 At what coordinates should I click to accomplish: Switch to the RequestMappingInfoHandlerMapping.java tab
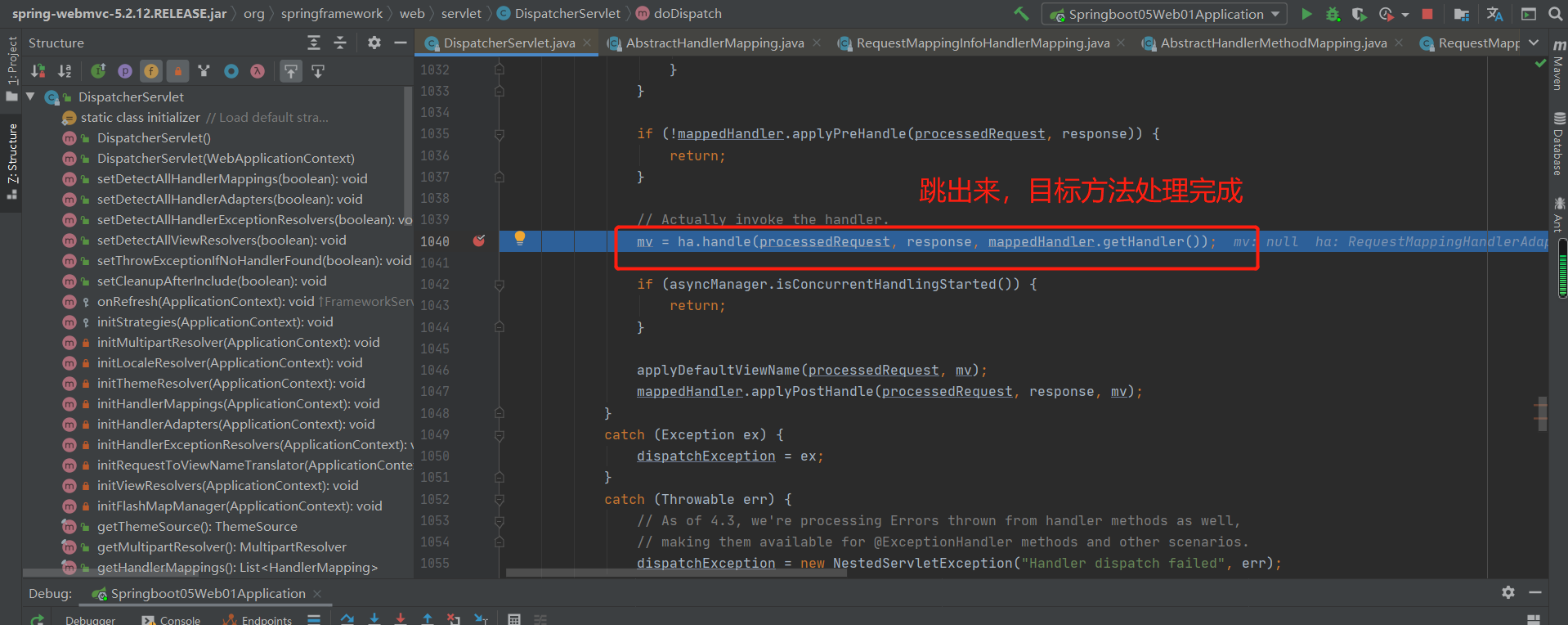pyautogui.click(x=983, y=43)
